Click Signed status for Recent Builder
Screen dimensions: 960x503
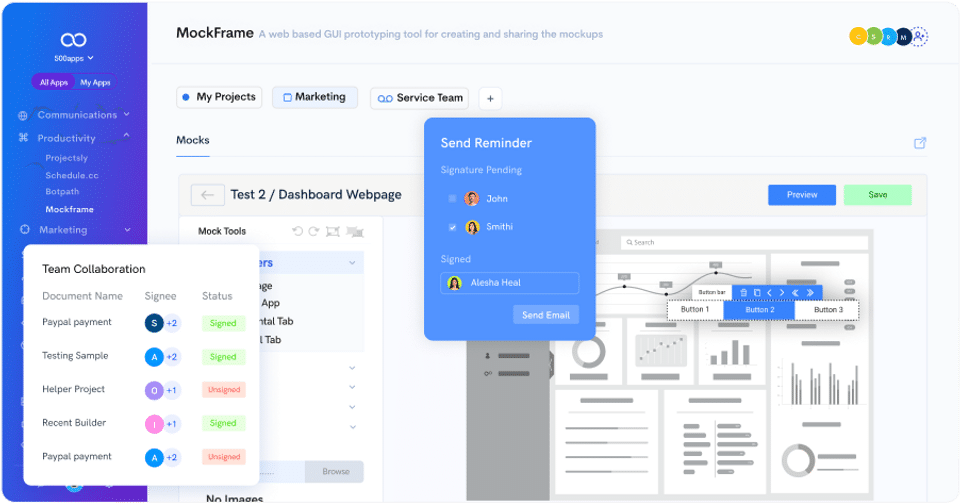tap(223, 423)
